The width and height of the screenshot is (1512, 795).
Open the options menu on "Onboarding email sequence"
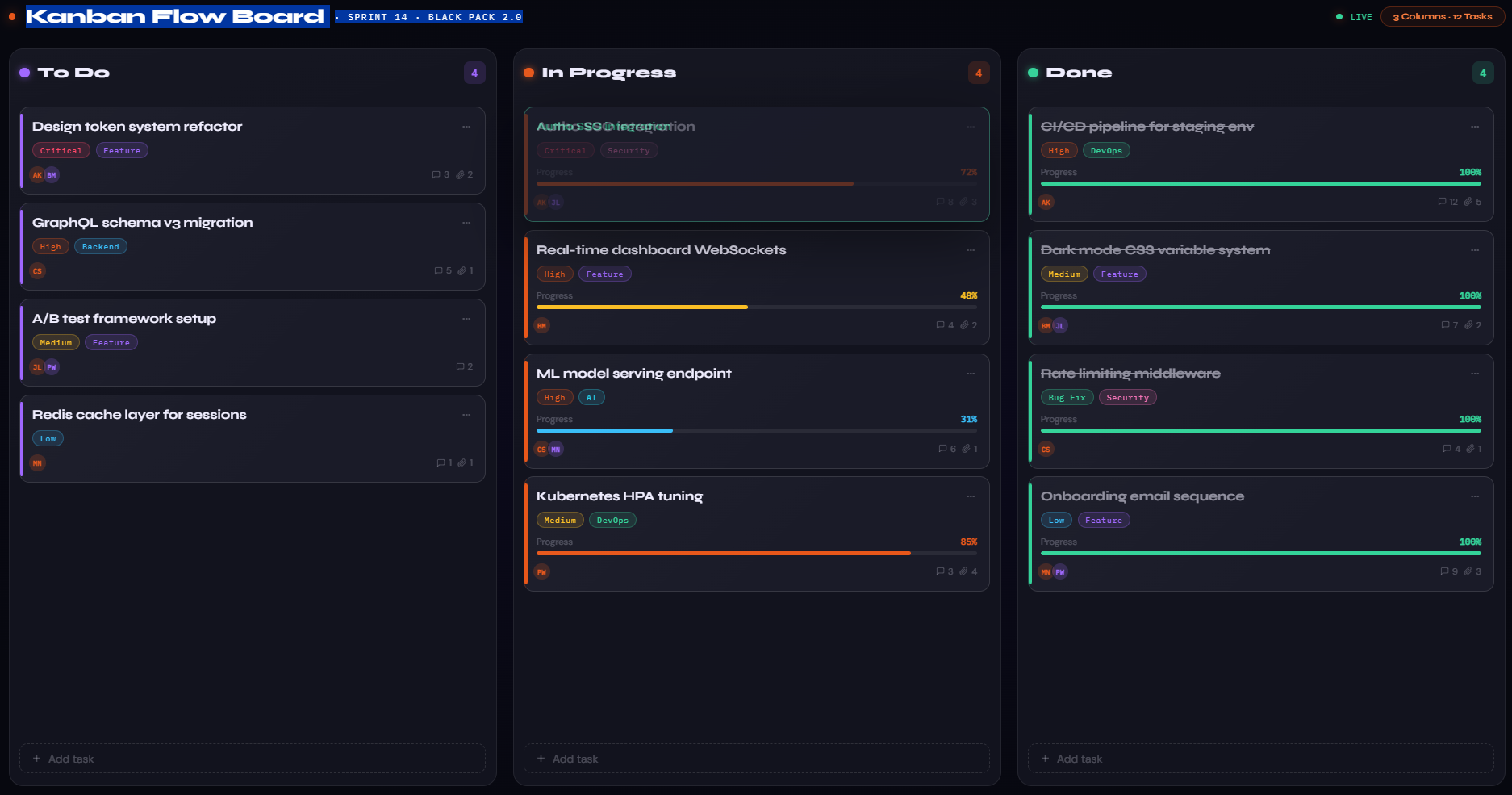1475,496
